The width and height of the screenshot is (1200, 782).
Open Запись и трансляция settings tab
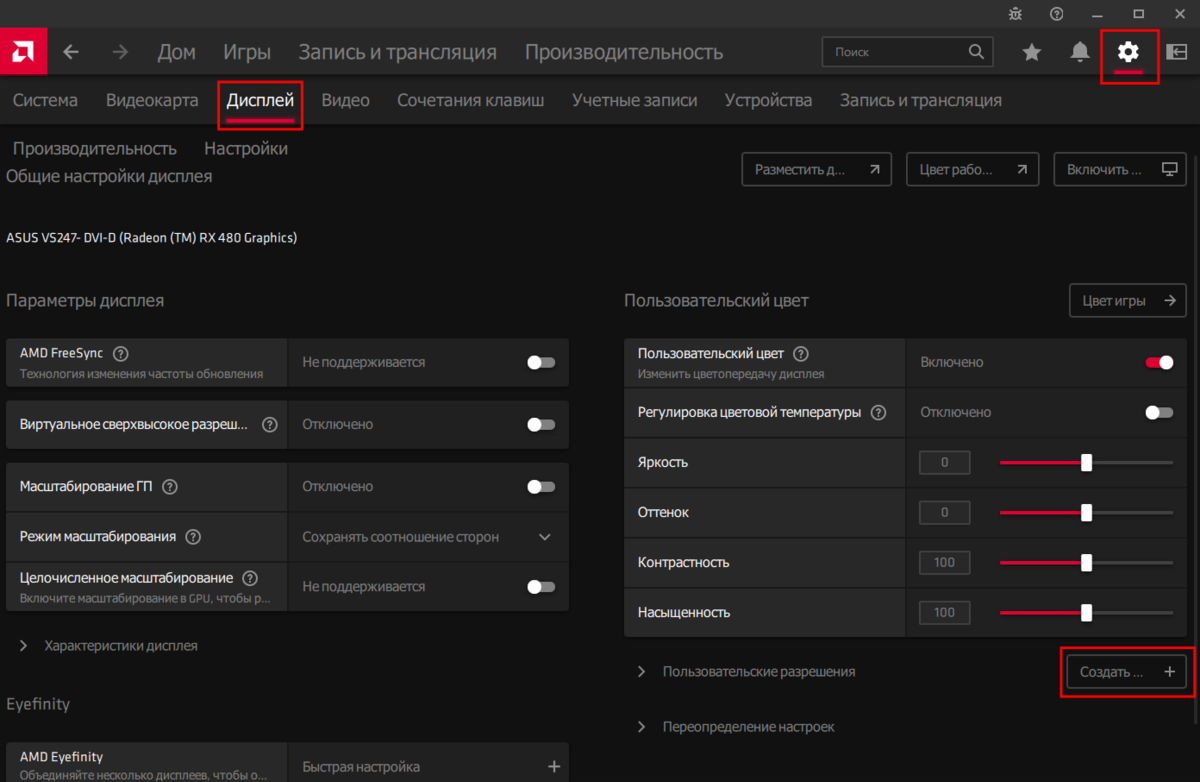point(921,100)
